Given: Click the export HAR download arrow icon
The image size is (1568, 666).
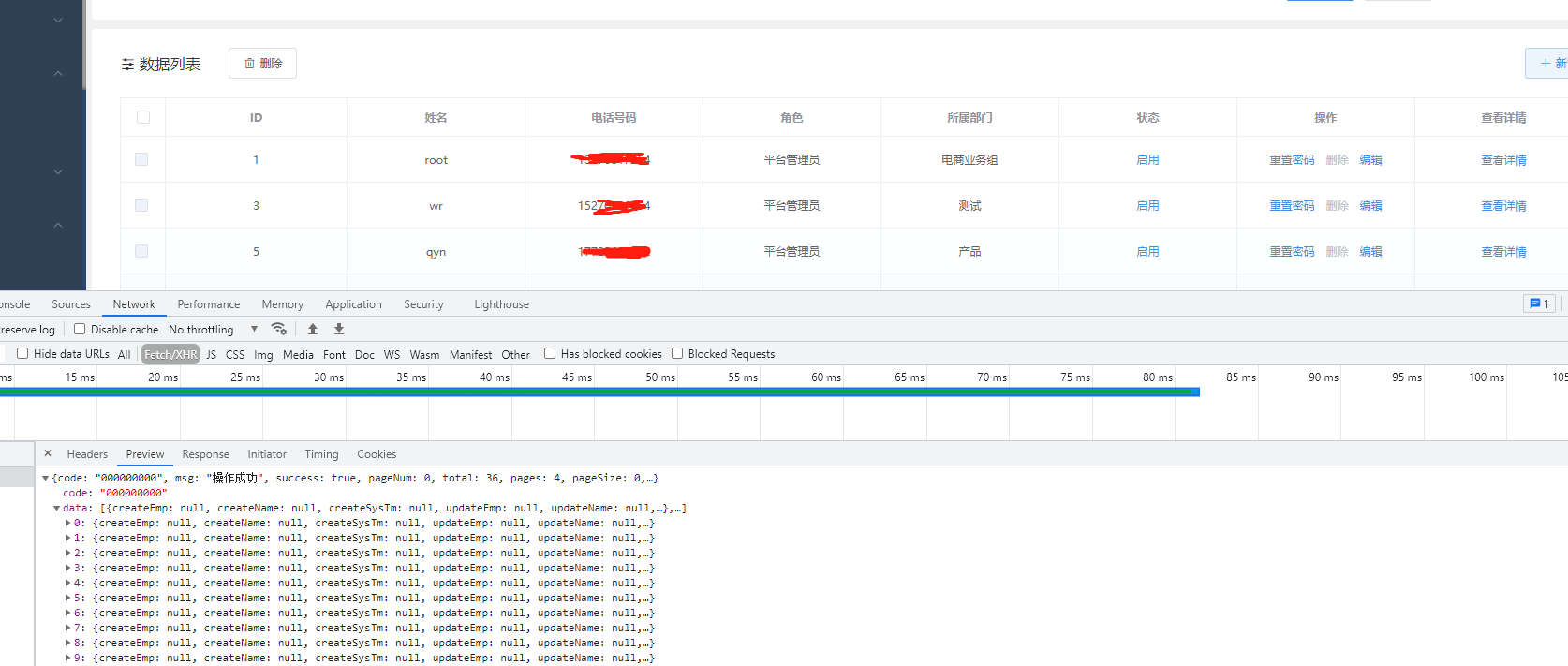Looking at the screenshot, I should click(339, 329).
